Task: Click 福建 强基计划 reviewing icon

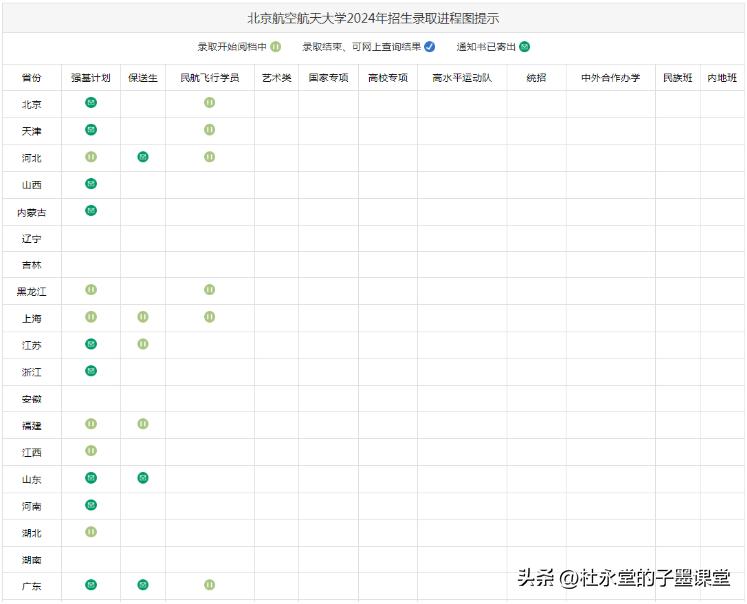Action: (91, 424)
